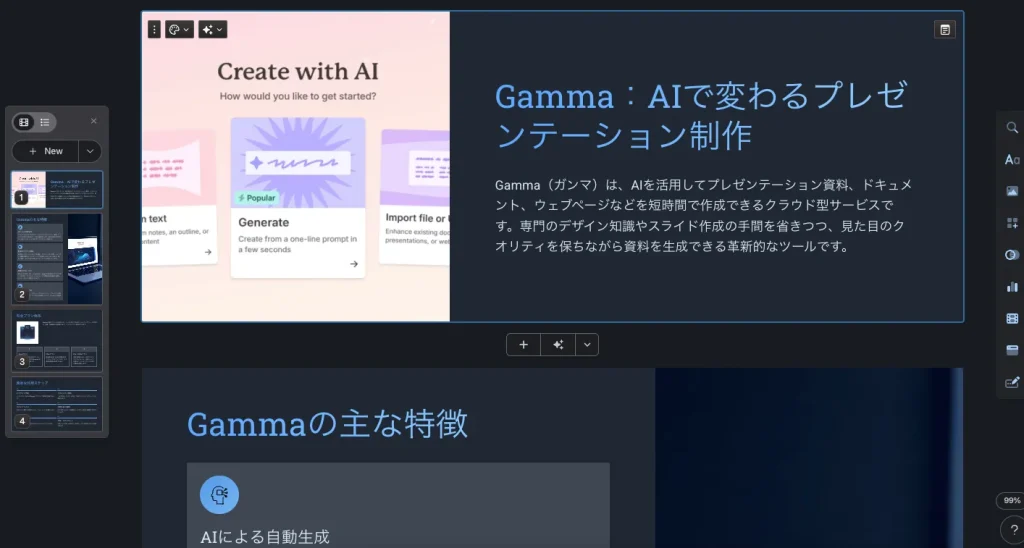This screenshot has height=548, width=1024.
Task: Select slide 4 thumbnail in sidebar
Action: point(57,404)
